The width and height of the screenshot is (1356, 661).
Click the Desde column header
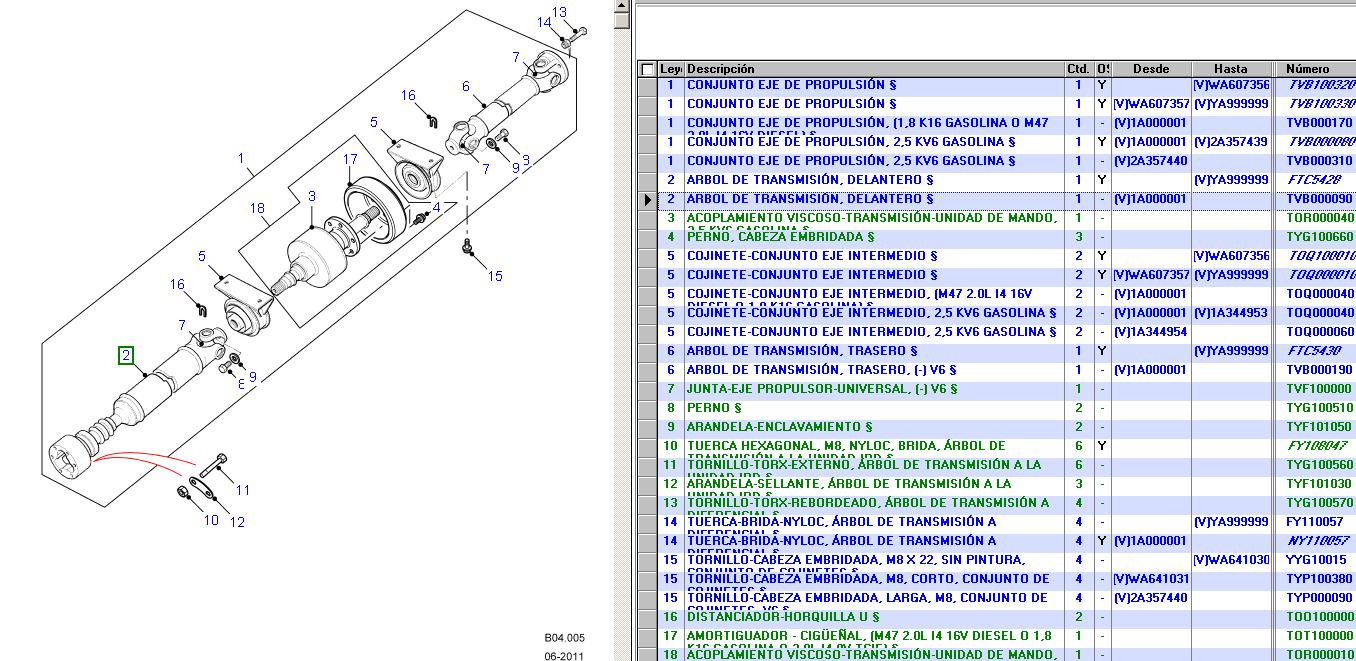(x=1151, y=69)
